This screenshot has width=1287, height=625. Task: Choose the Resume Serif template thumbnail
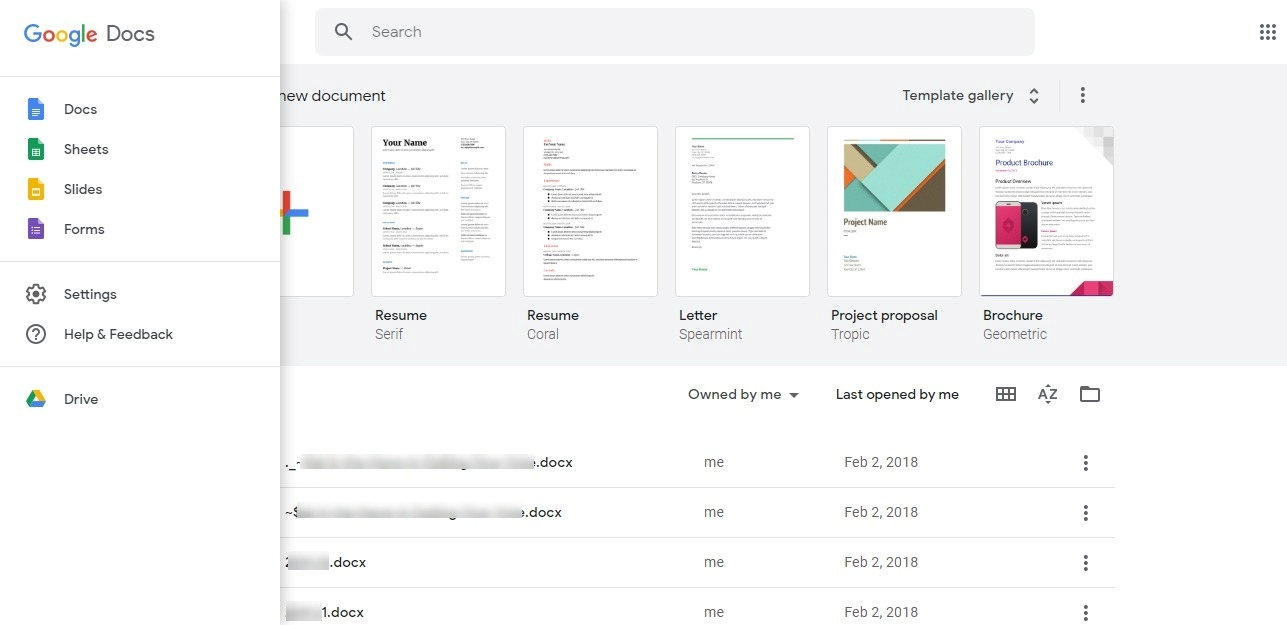coord(438,211)
